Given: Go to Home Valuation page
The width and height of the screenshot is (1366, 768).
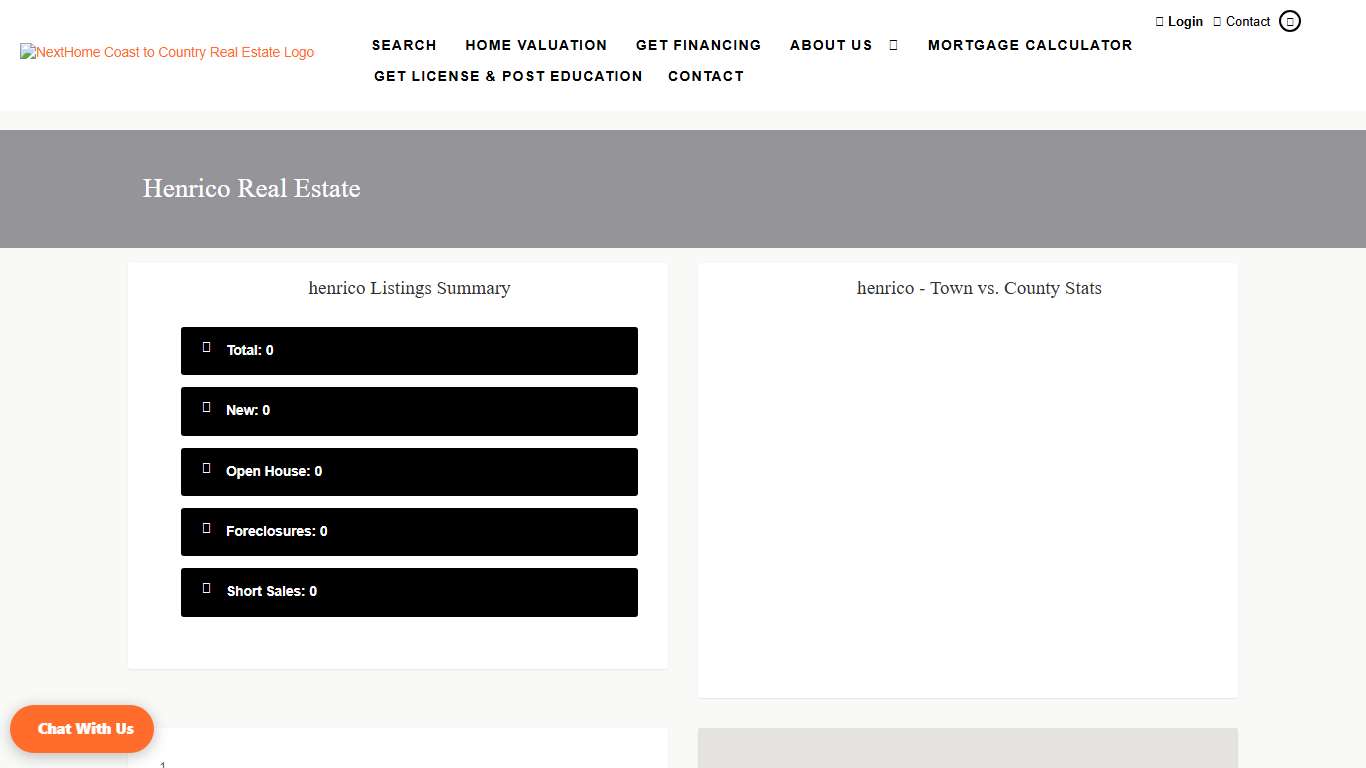Looking at the screenshot, I should pos(536,45).
